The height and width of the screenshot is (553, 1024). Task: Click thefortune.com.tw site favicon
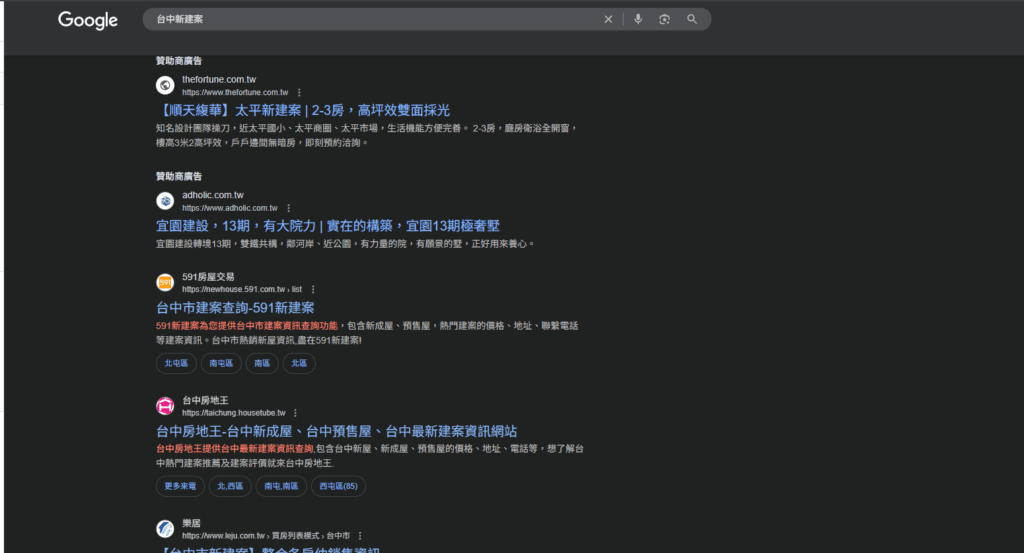pyautogui.click(x=165, y=85)
